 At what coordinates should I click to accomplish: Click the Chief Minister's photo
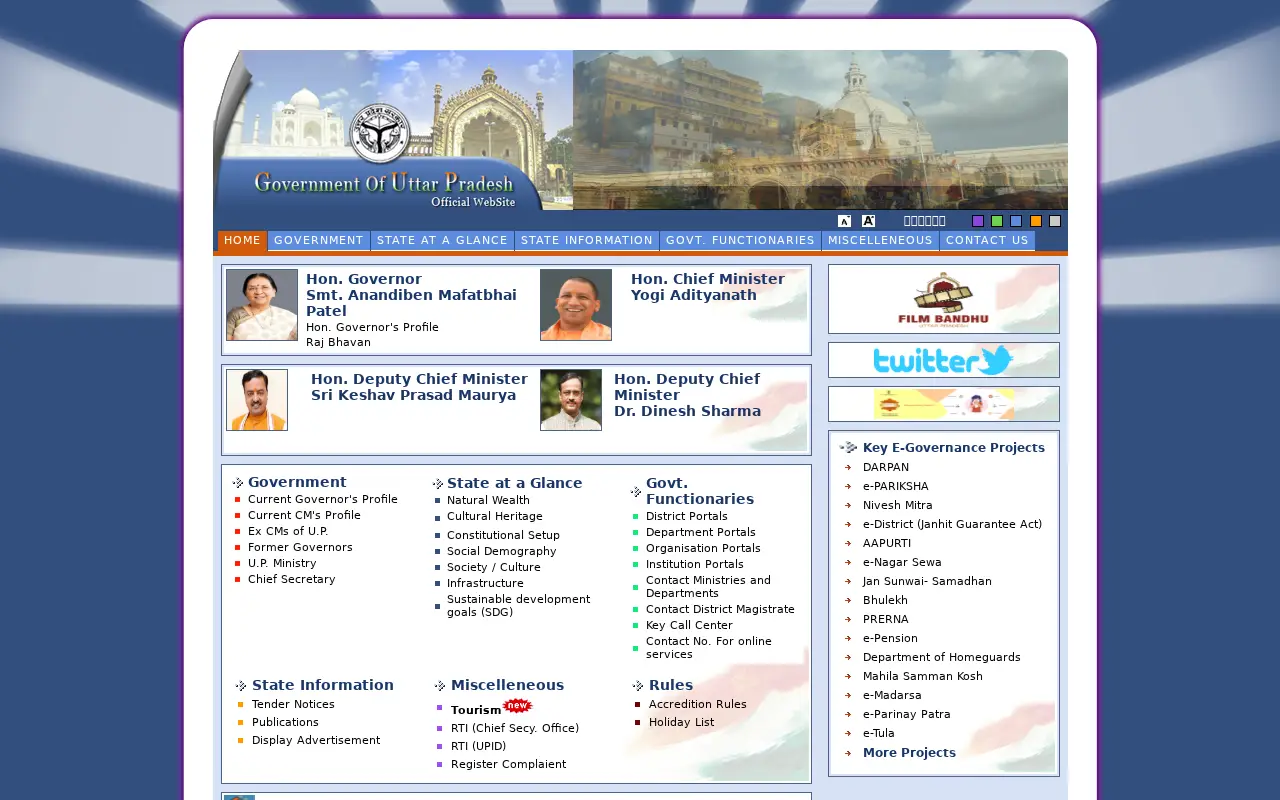pyautogui.click(x=576, y=305)
